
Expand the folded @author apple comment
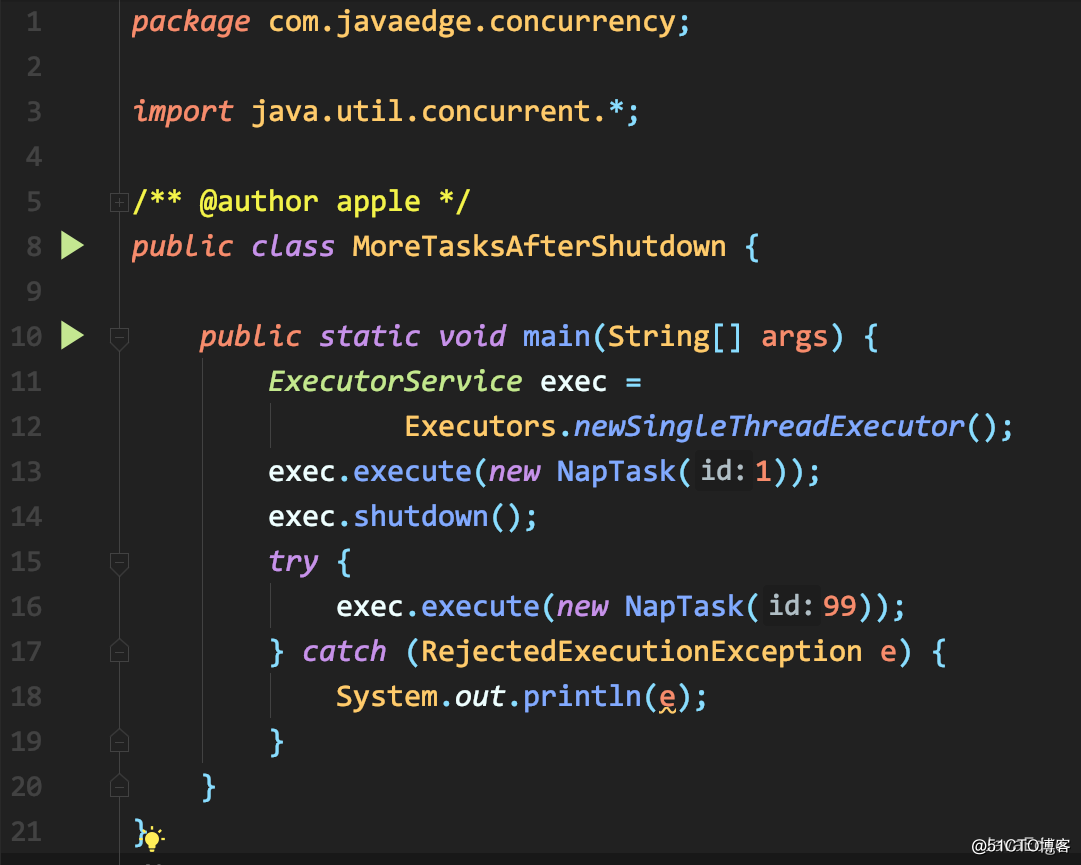pos(119,203)
